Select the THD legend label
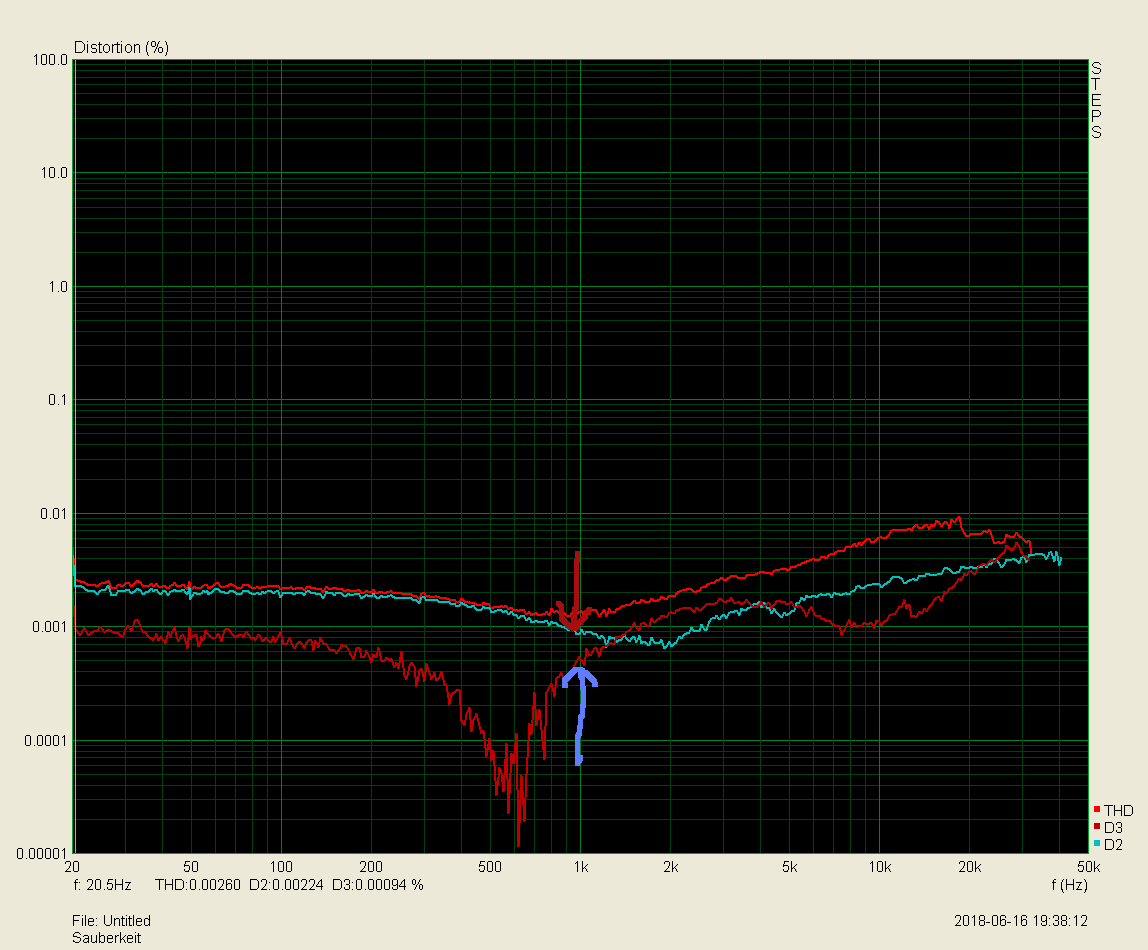The width and height of the screenshot is (1148, 950). pyautogui.click(x=1119, y=810)
